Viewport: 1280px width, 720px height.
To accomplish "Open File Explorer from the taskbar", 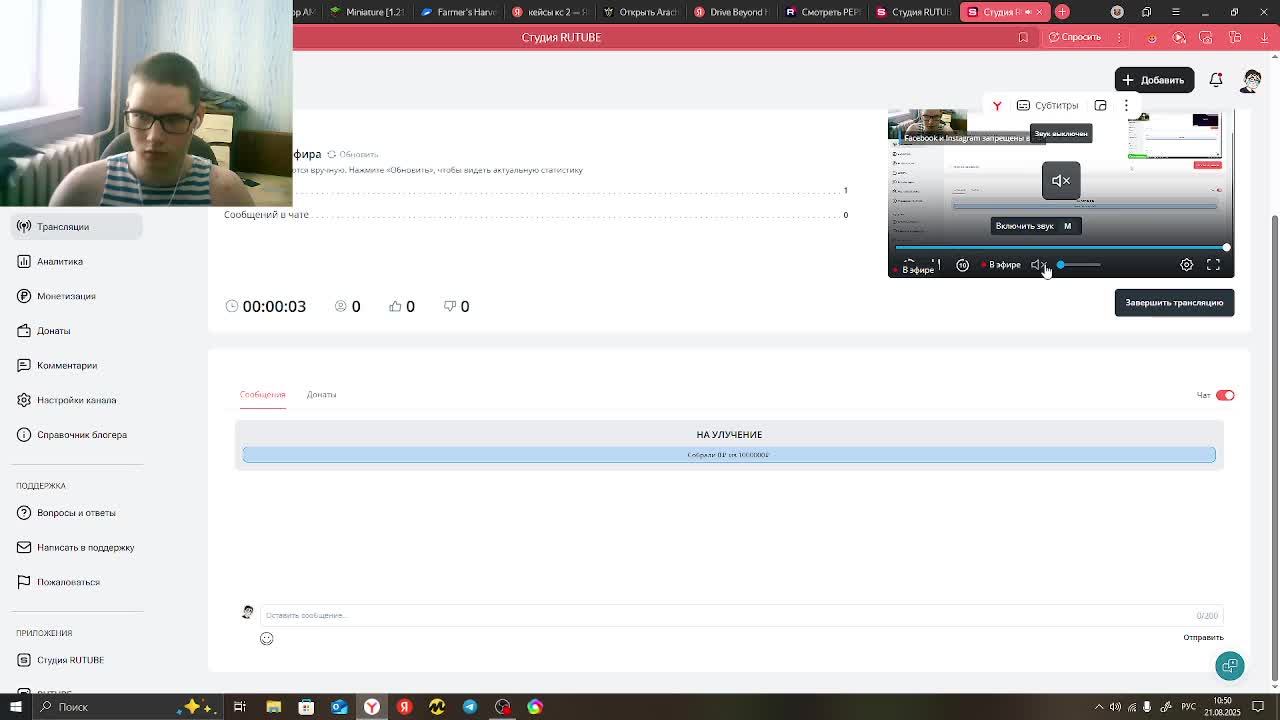I will [x=273, y=707].
